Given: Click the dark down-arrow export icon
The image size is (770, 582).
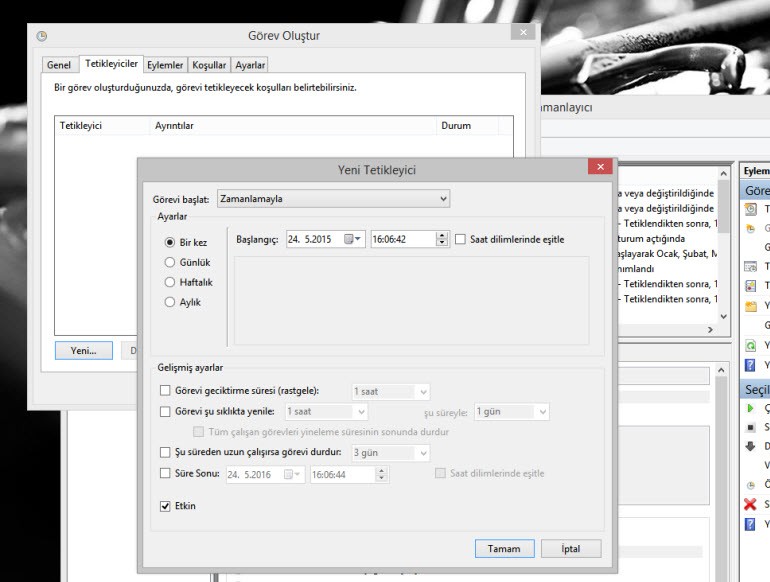Looking at the screenshot, I should pos(751,446).
